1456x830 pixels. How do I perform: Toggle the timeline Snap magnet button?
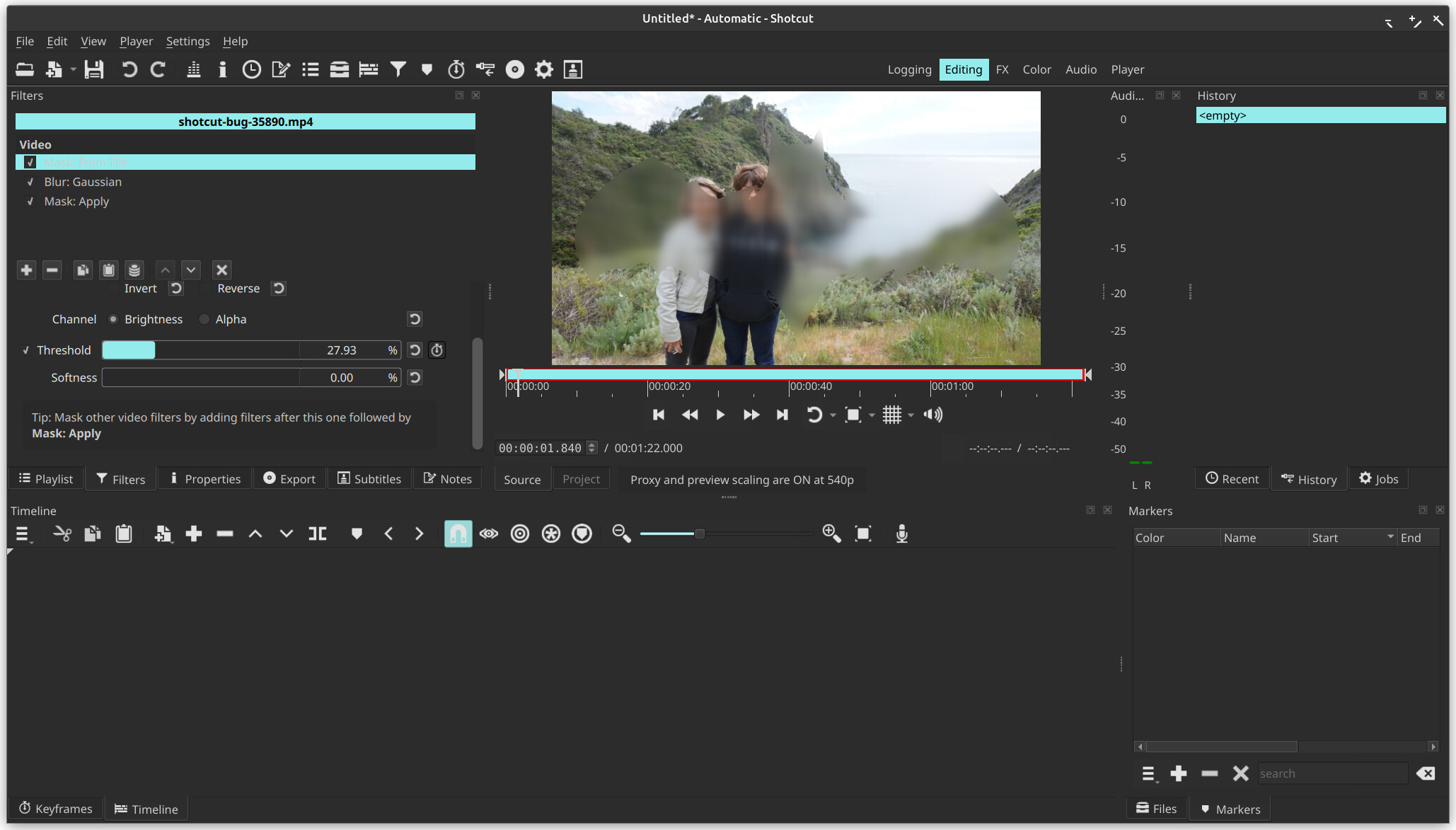(x=458, y=534)
